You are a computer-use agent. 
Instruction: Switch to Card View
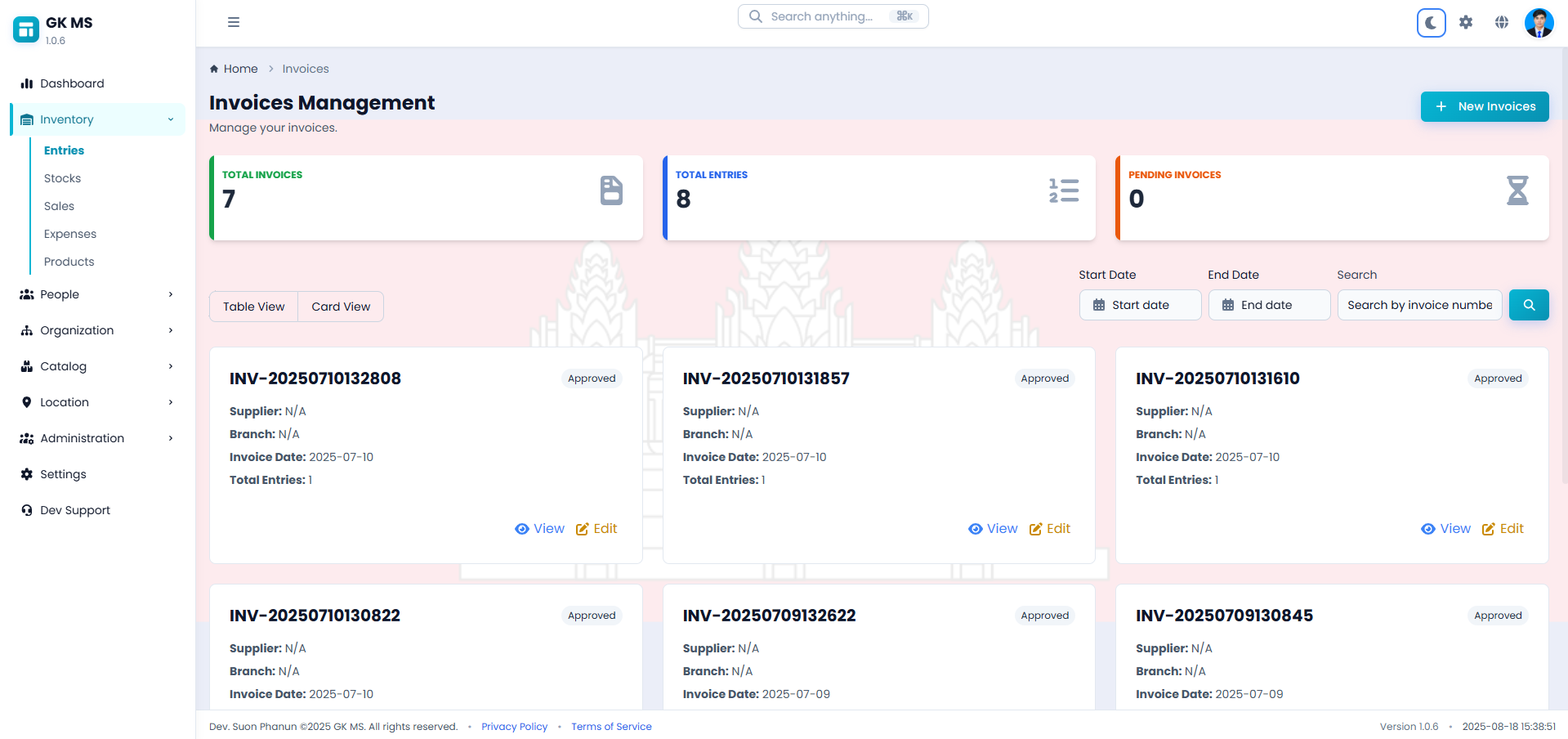click(x=340, y=306)
